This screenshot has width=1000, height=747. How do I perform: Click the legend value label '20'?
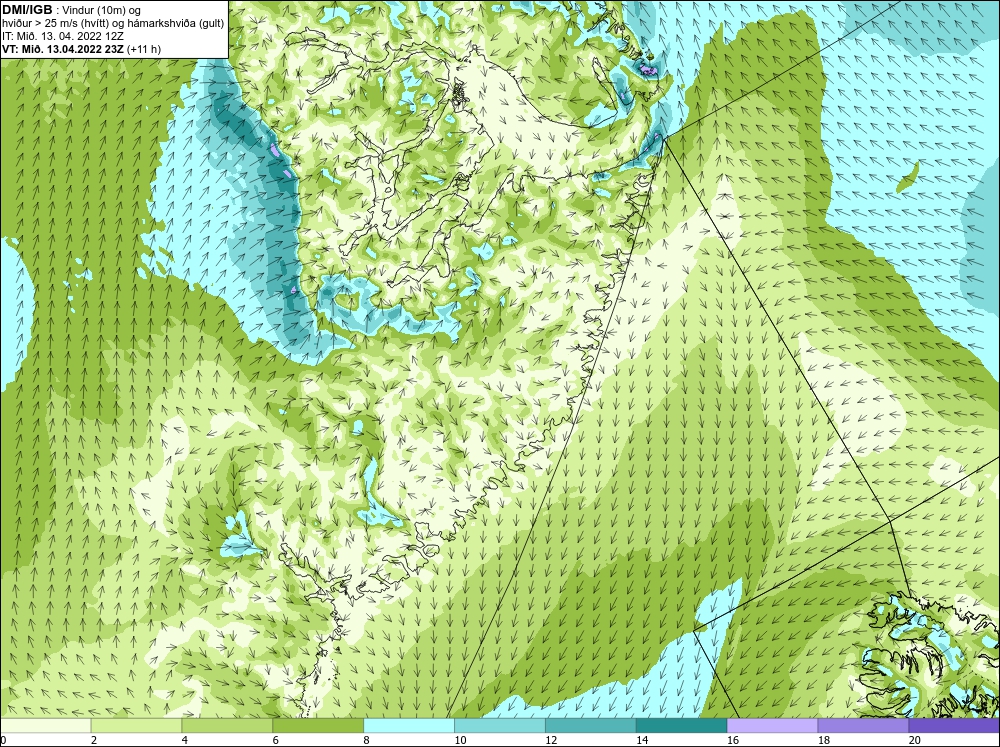tap(914, 740)
